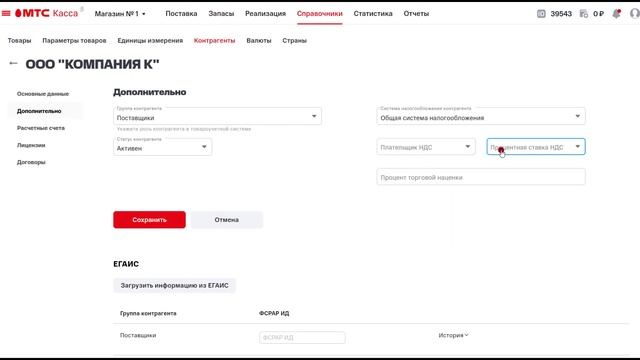The width and height of the screenshot is (640, 360).
Task: Switch to the Контрагенты tab
Action: pos(214,40)
